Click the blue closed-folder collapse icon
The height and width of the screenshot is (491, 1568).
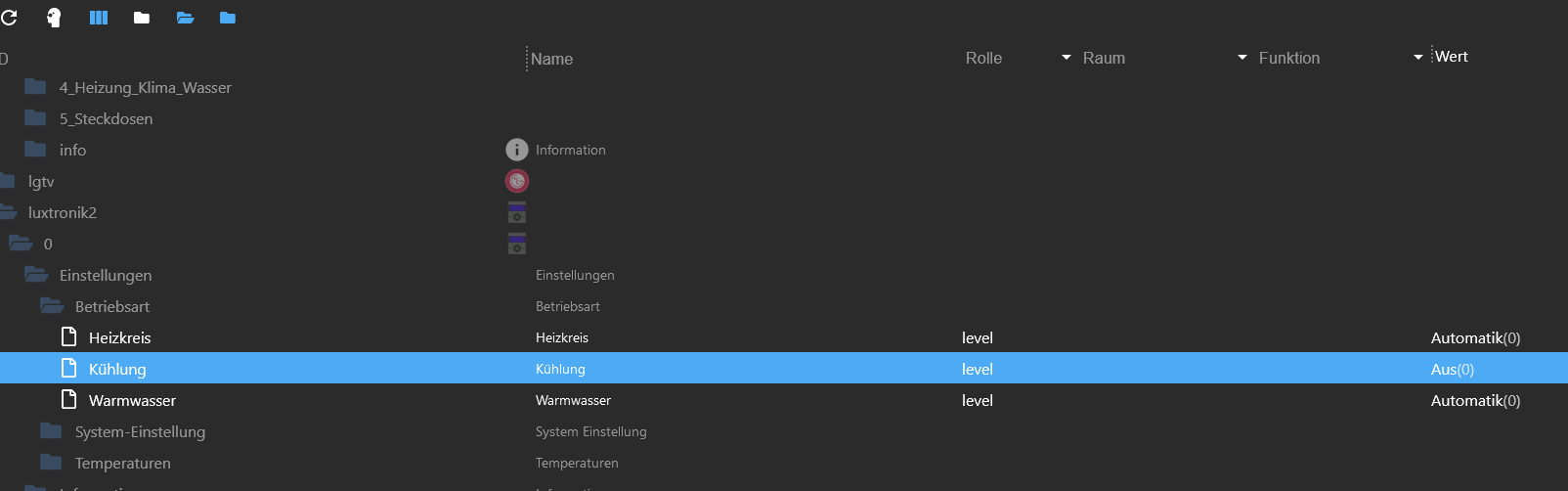pyautogui.click(x=228, y=18)
